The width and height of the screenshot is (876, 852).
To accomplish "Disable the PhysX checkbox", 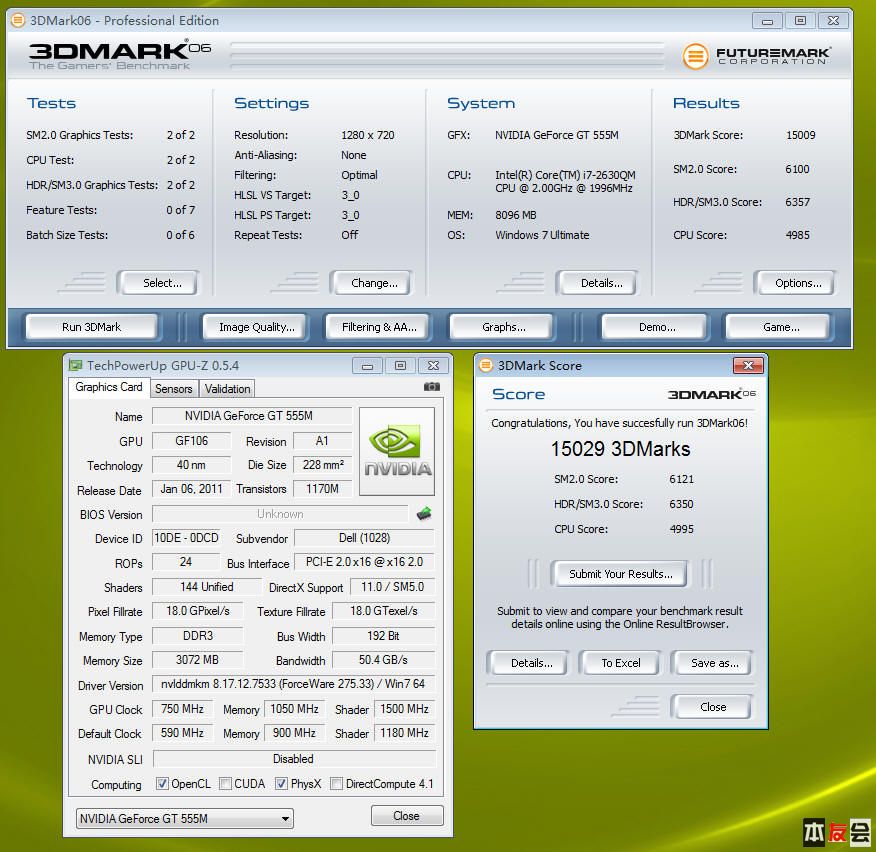I will 281,784.
